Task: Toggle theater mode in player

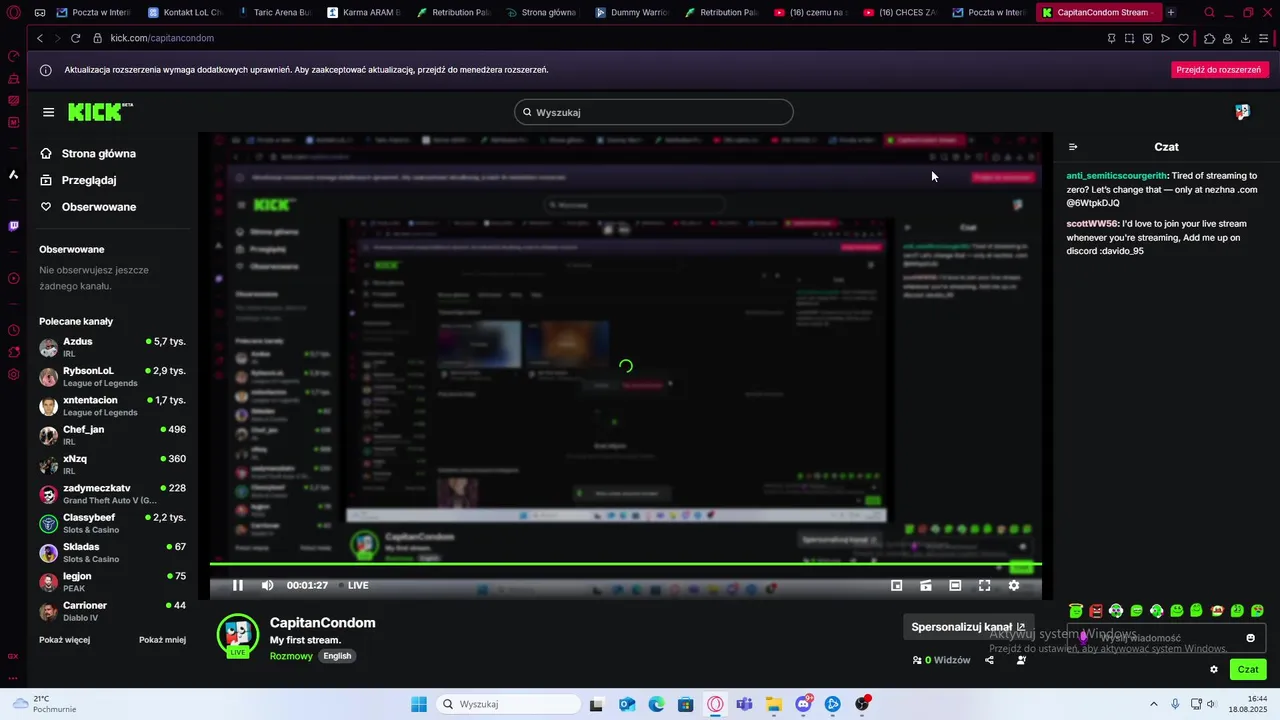Action: (955, 585)
